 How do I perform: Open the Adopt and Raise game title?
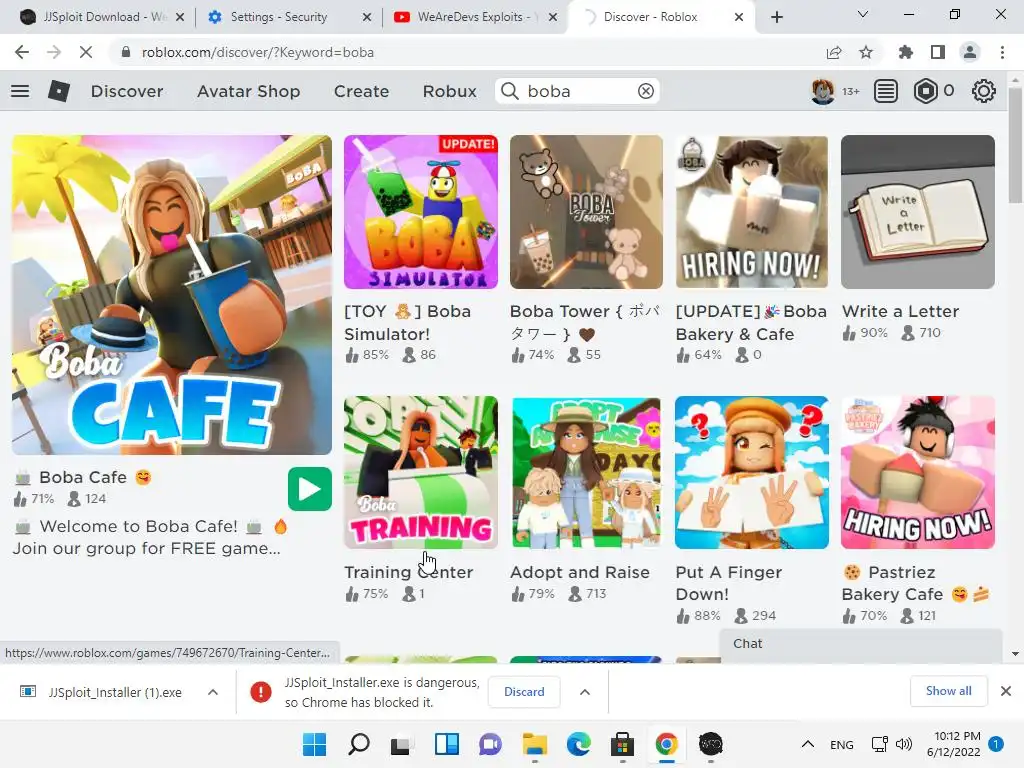(x=580, y=572)
